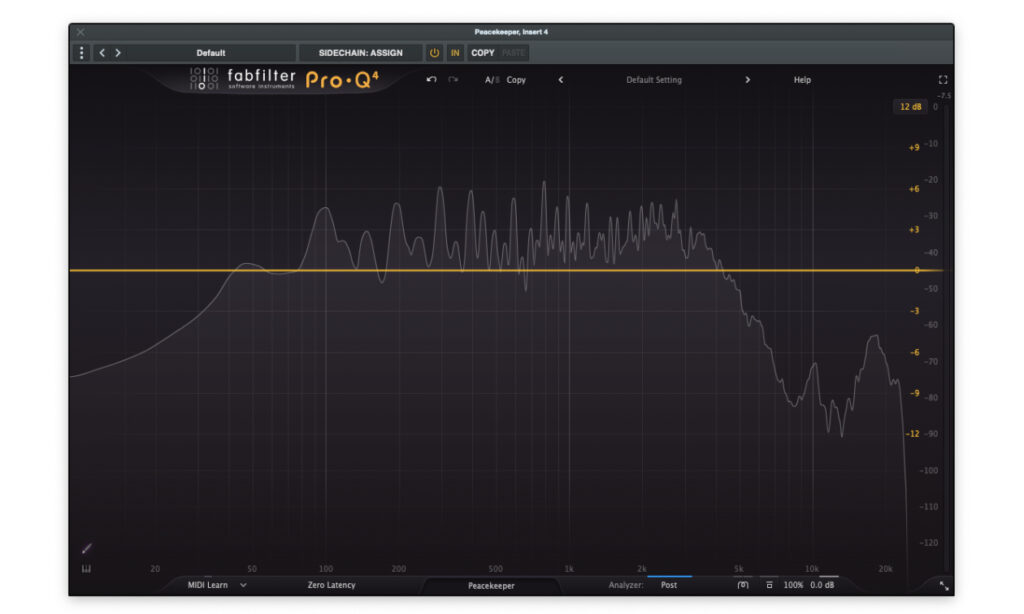
Task: Toggle the IN input monitoring button
Action: coord(455,53)
